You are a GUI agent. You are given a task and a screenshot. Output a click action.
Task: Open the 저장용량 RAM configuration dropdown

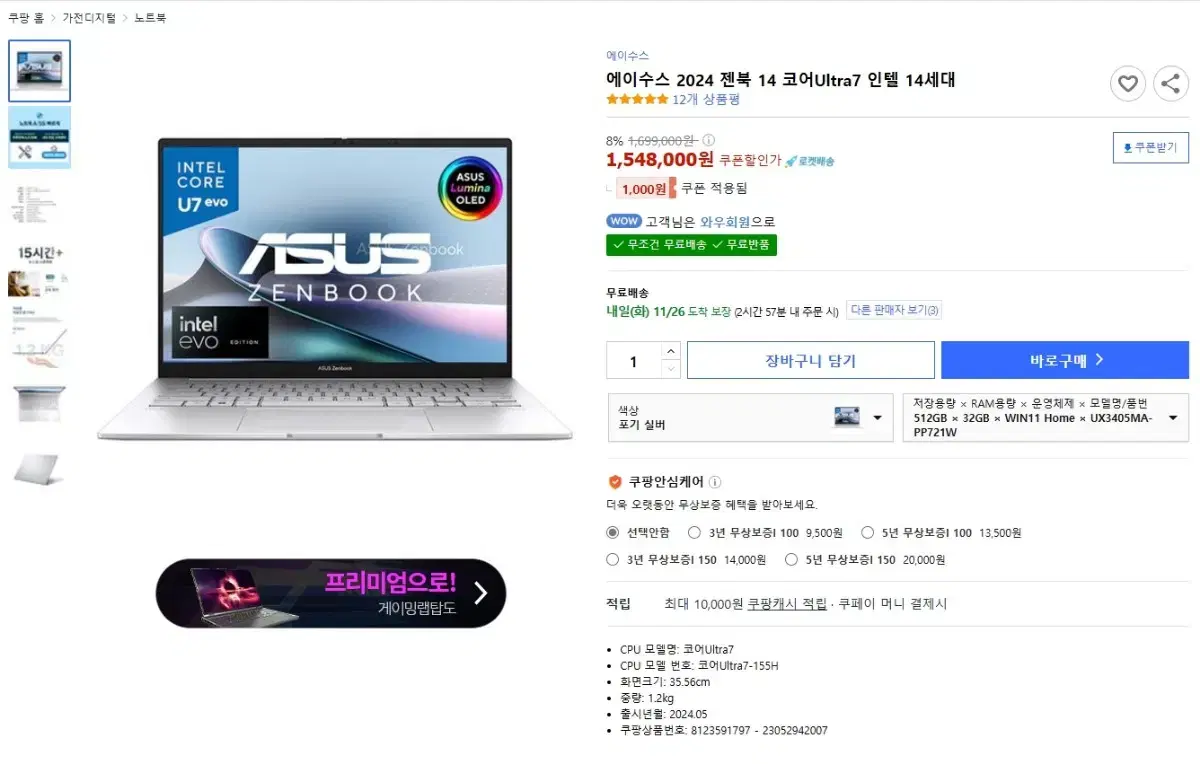click(x=1045, y=417)
